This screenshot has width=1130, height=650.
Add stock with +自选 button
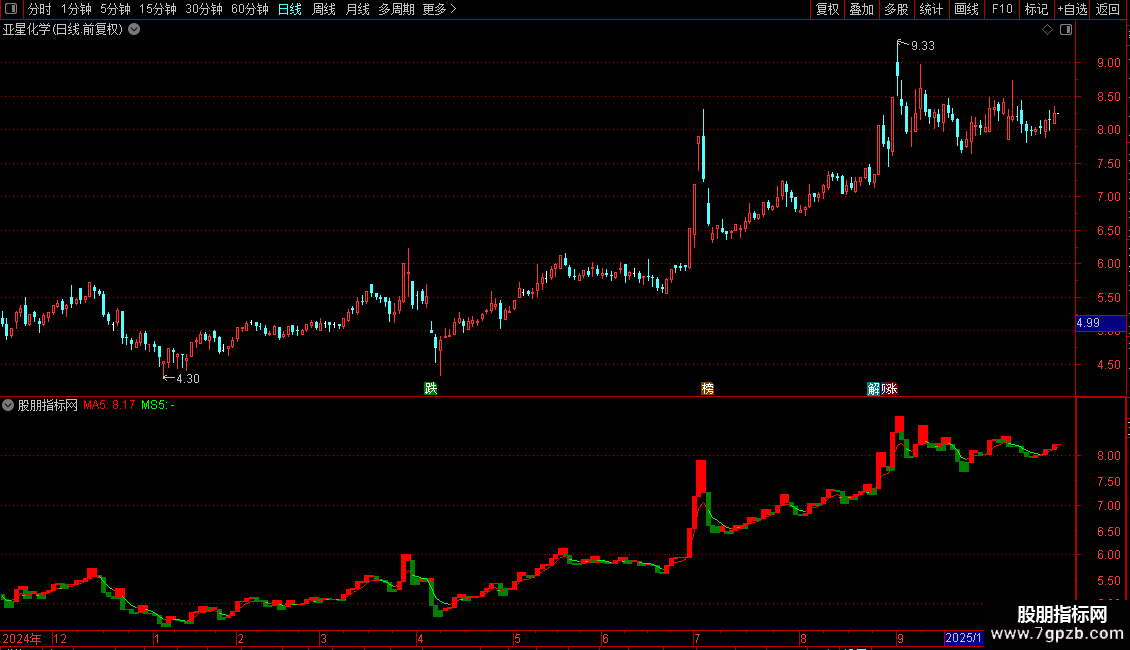pos(1072,9)
